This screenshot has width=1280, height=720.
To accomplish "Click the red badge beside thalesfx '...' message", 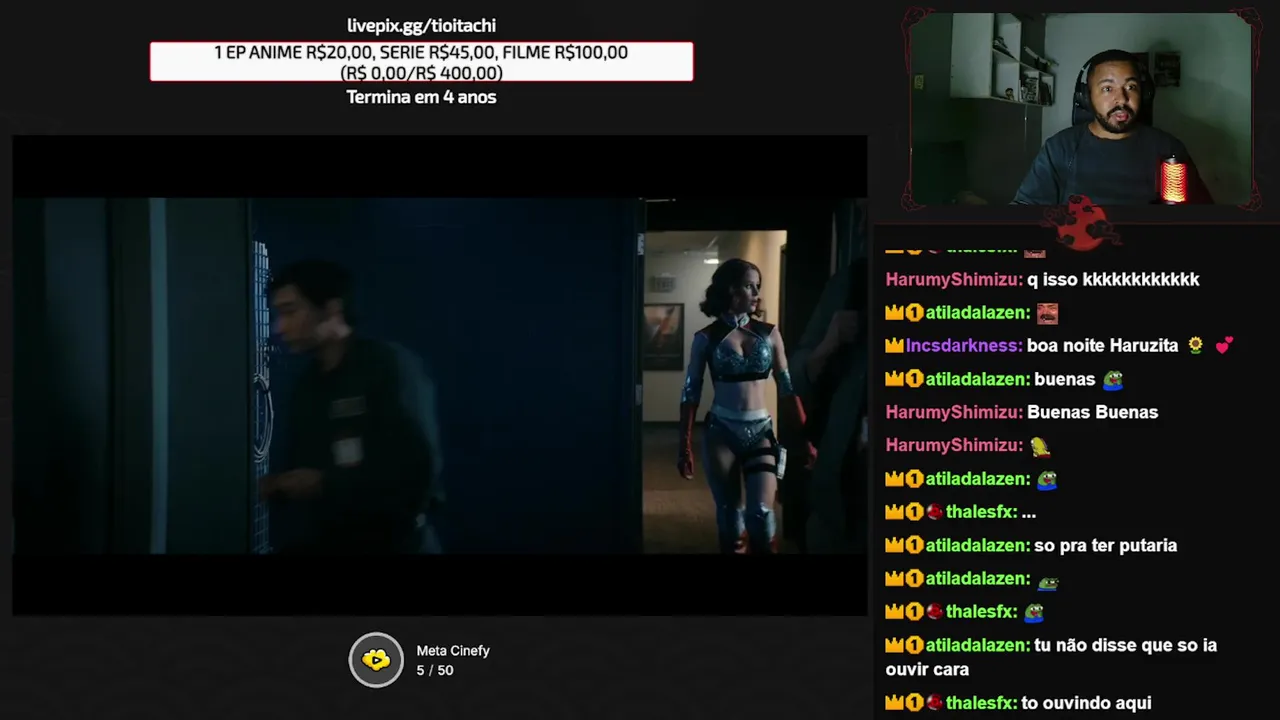I will point(934,511).
